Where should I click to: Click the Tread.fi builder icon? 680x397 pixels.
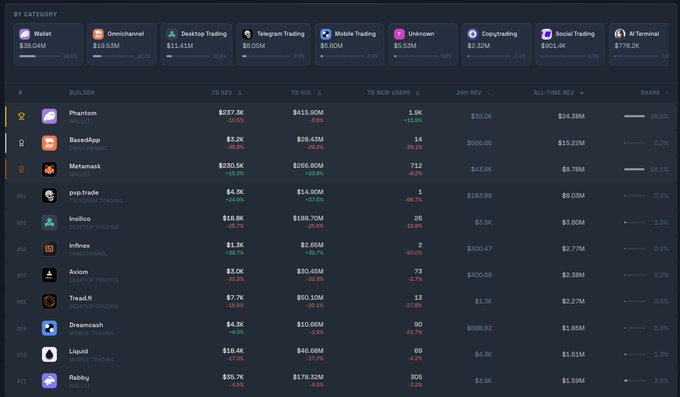point(49,301)
